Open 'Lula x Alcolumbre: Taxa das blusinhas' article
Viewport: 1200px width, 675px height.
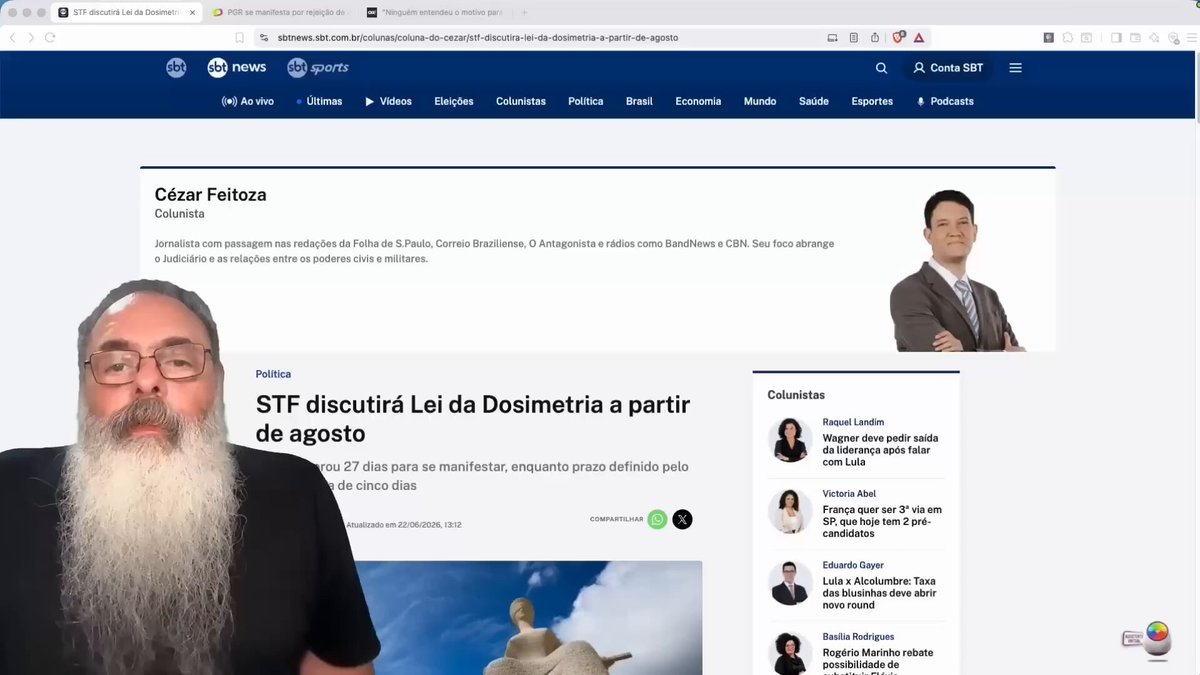[x=879, y=593]
